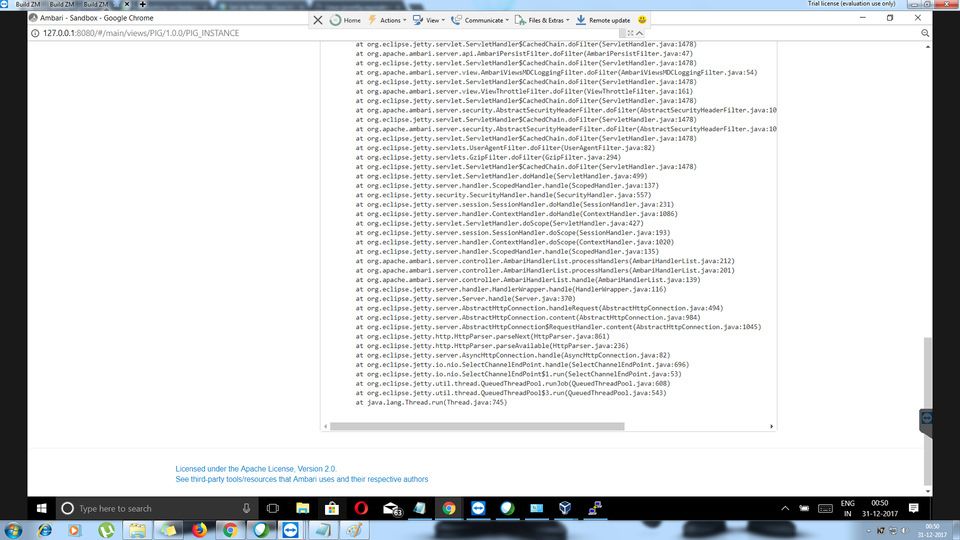This screenshot has width=960, height=540.
Task: Open Internet Explorer on local taskbar
Action: point(45,530)
